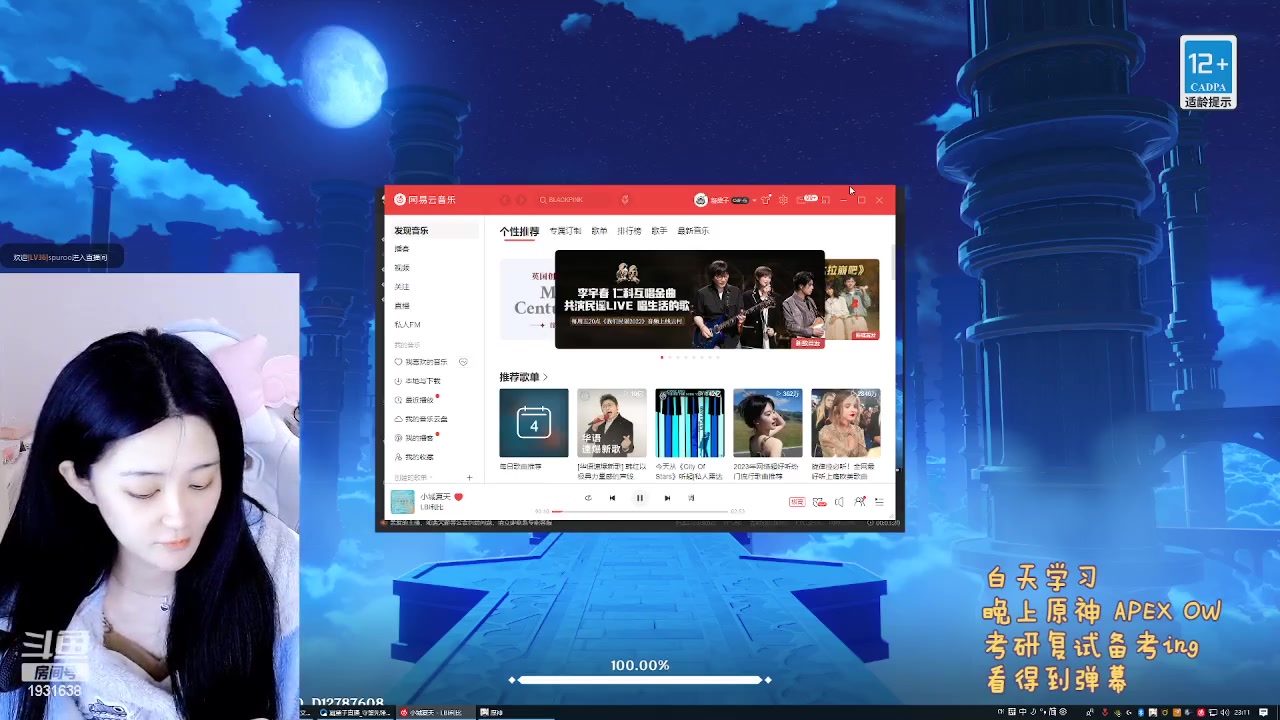The width and height of the screenshot is (1280, 720).
Task: Toggle the lyrics 词 button
Action: click(691, 498)
